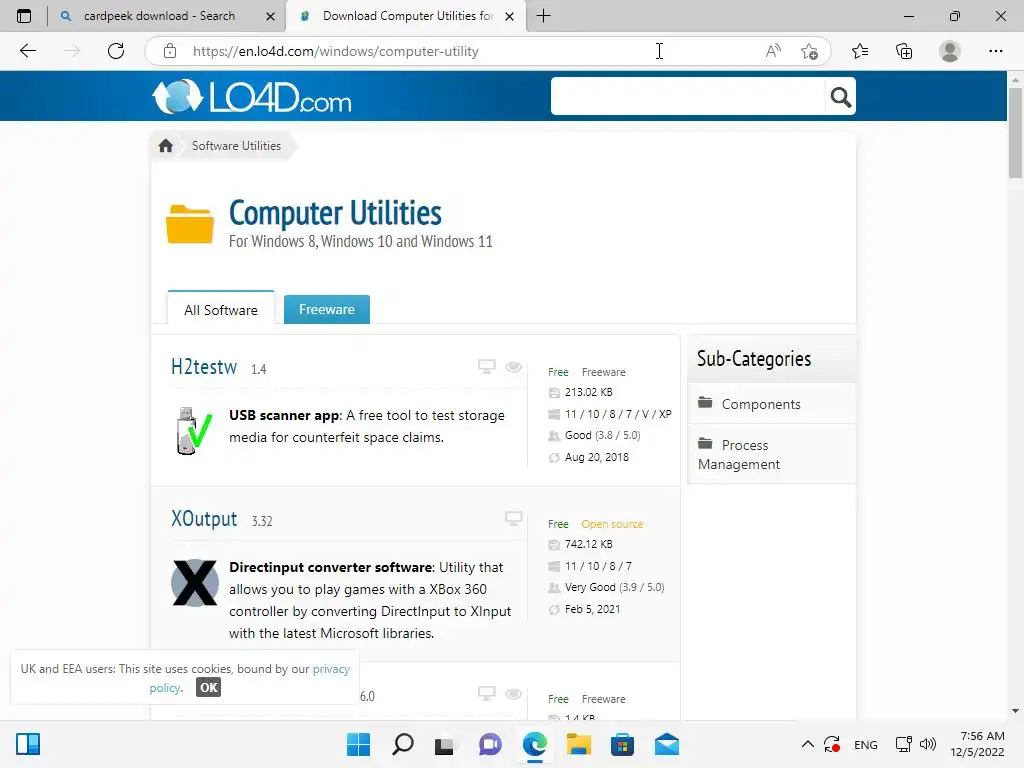Open taskbar Search icon
This screenshot has width=1024, height=768.
402,744
